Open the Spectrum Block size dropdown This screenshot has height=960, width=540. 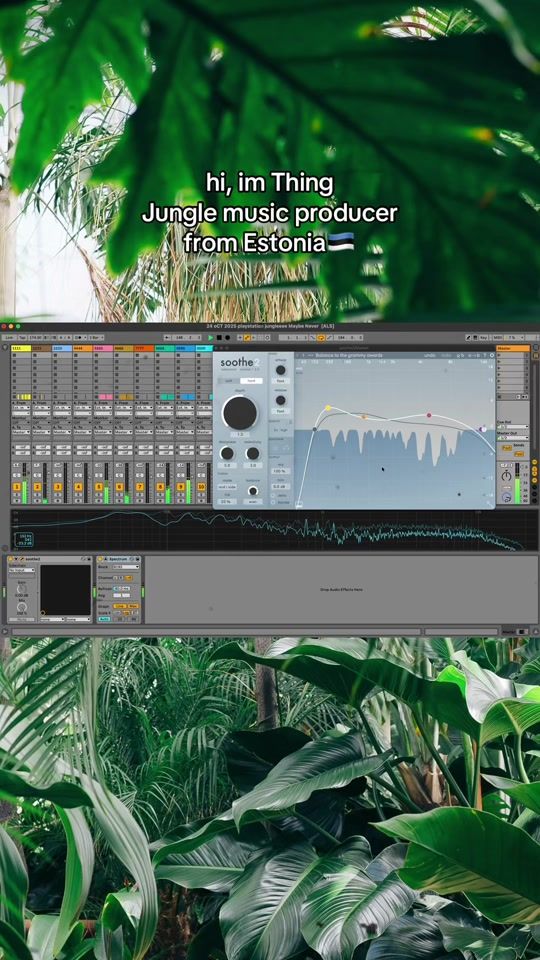(126, 567)
